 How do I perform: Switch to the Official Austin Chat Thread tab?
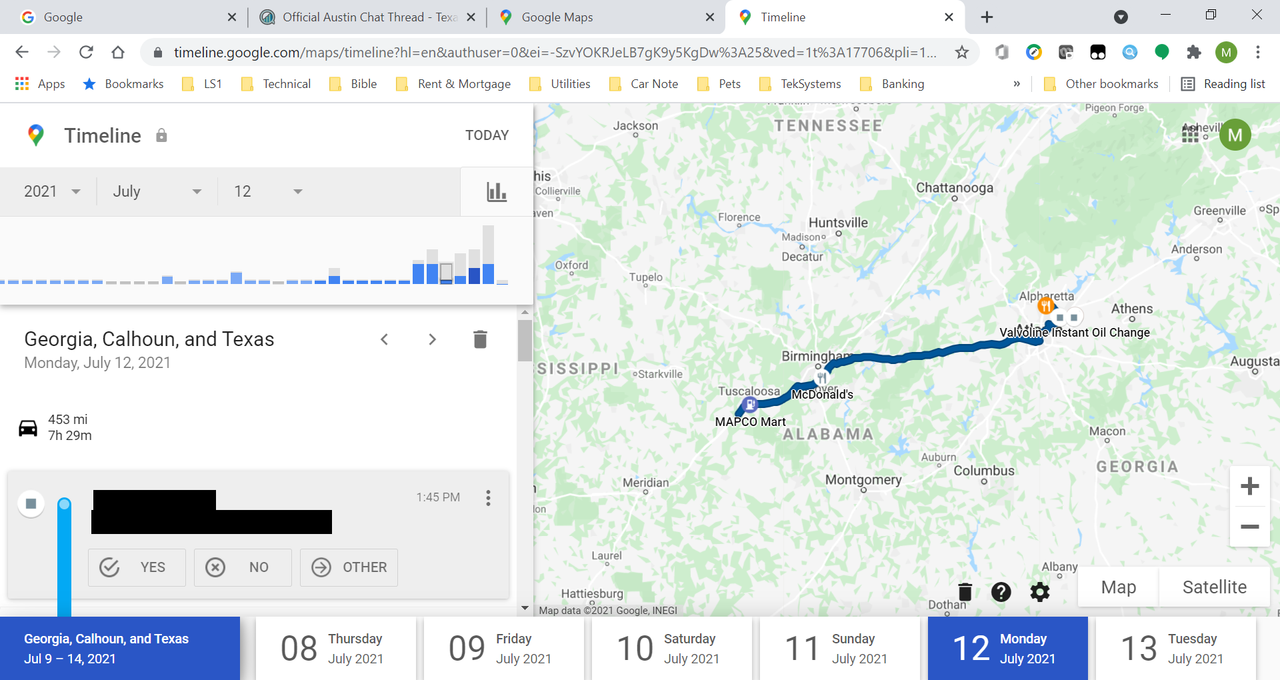[367, 17]
